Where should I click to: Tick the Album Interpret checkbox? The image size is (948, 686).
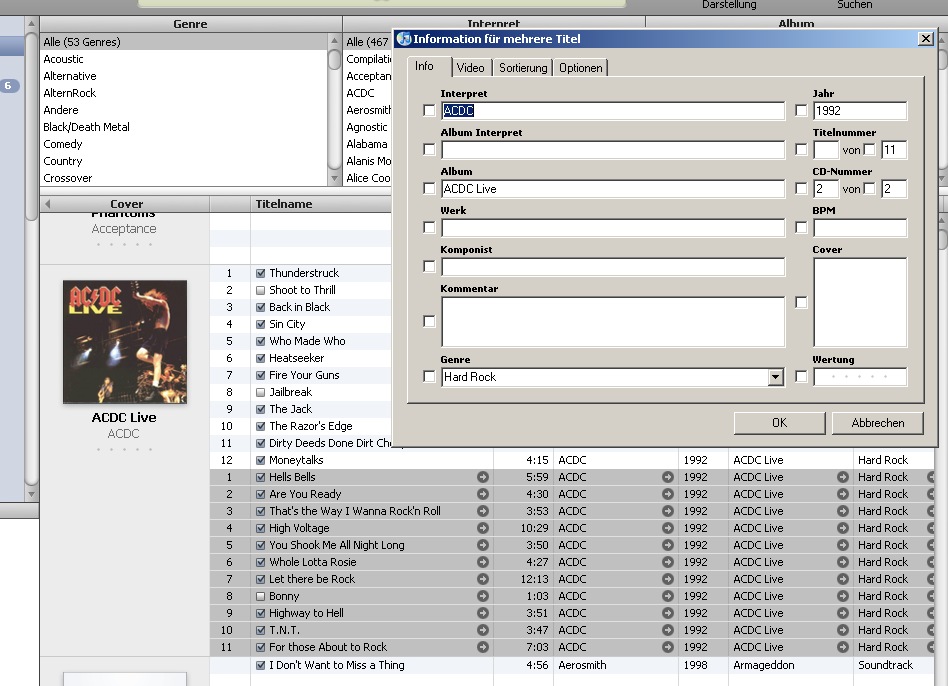point(429,149)
